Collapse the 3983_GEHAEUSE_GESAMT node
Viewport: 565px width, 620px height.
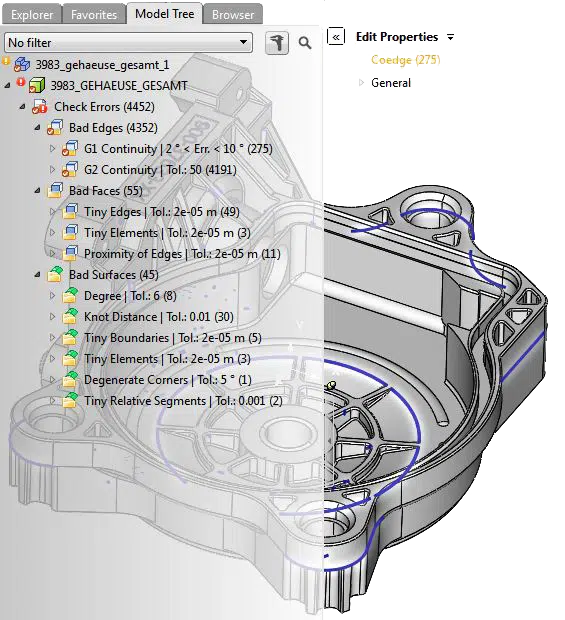(7, 85)
